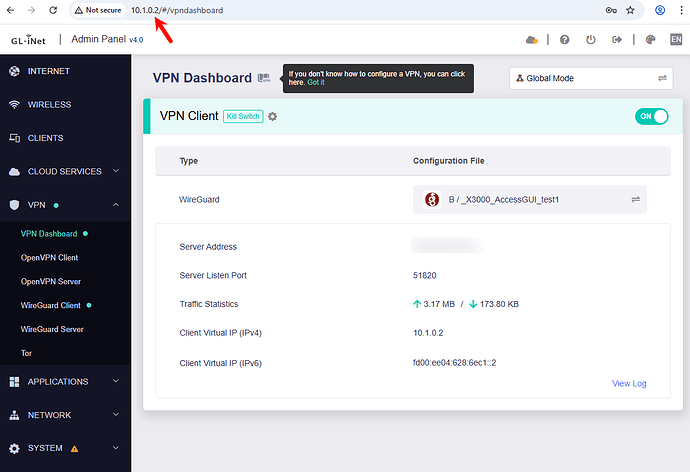The width and height of the screenshot is (690, 472).
Task: Open the cloud status icon in header
Action: pos(532,40)
